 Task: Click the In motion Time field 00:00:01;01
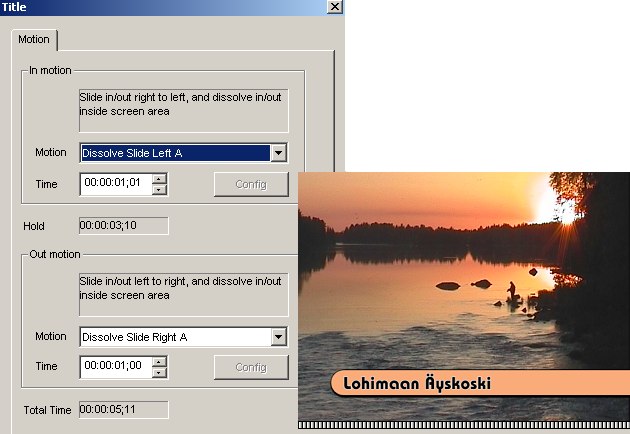coord(116,184)
